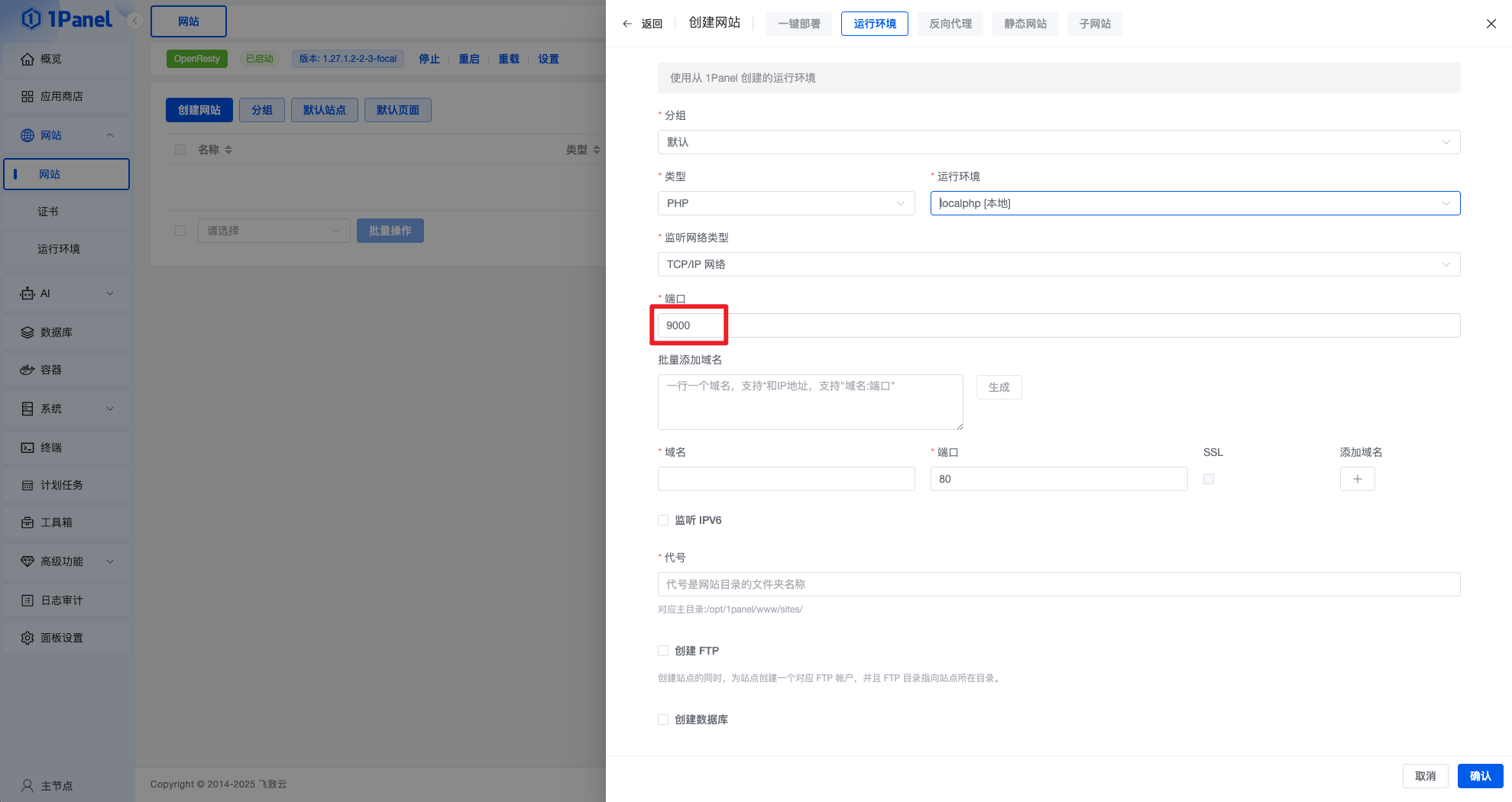Click the 取消 button
1512x802 pixels.
point(1425,776)
